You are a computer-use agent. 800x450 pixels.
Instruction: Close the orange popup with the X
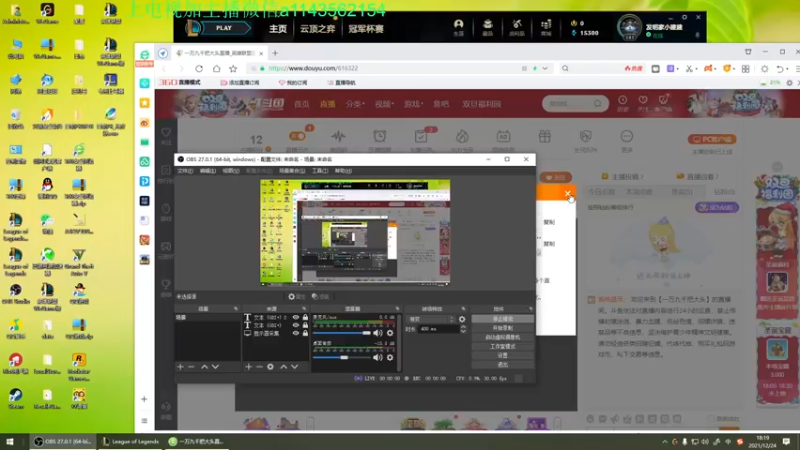(x=568, y=193)
